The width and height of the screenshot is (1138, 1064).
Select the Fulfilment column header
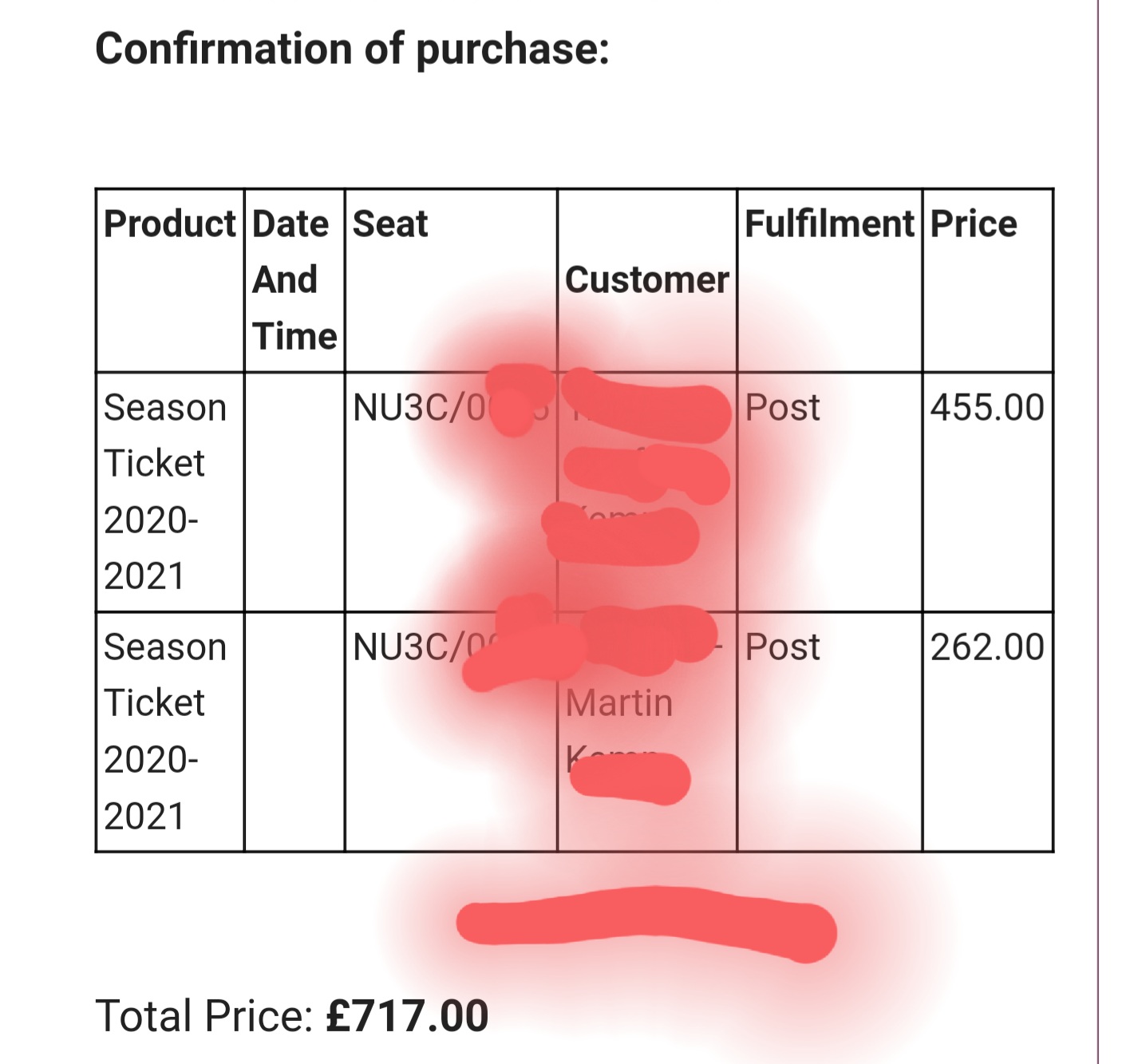pos(829,223)
